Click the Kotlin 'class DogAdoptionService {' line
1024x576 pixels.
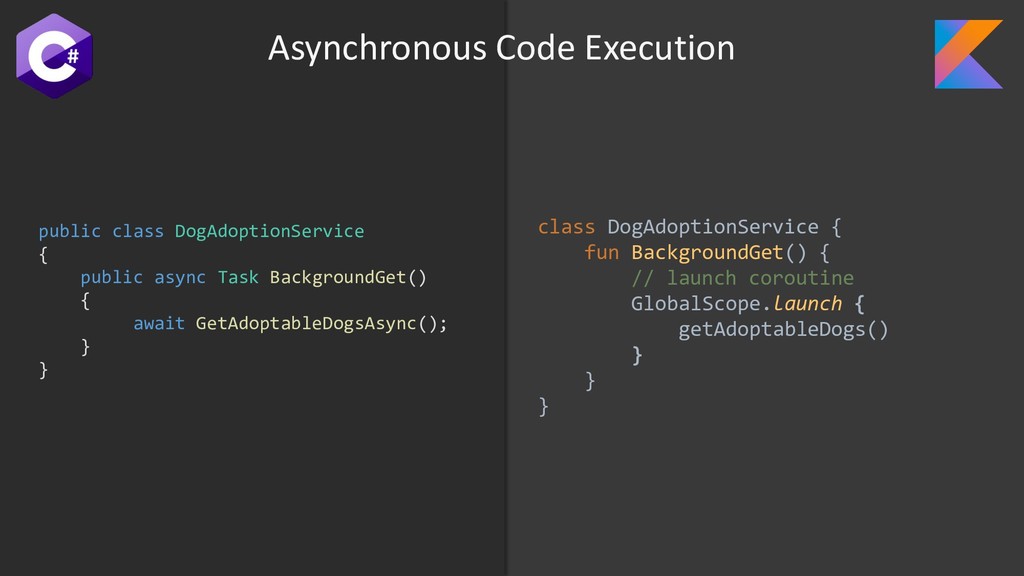click(690, 227)
